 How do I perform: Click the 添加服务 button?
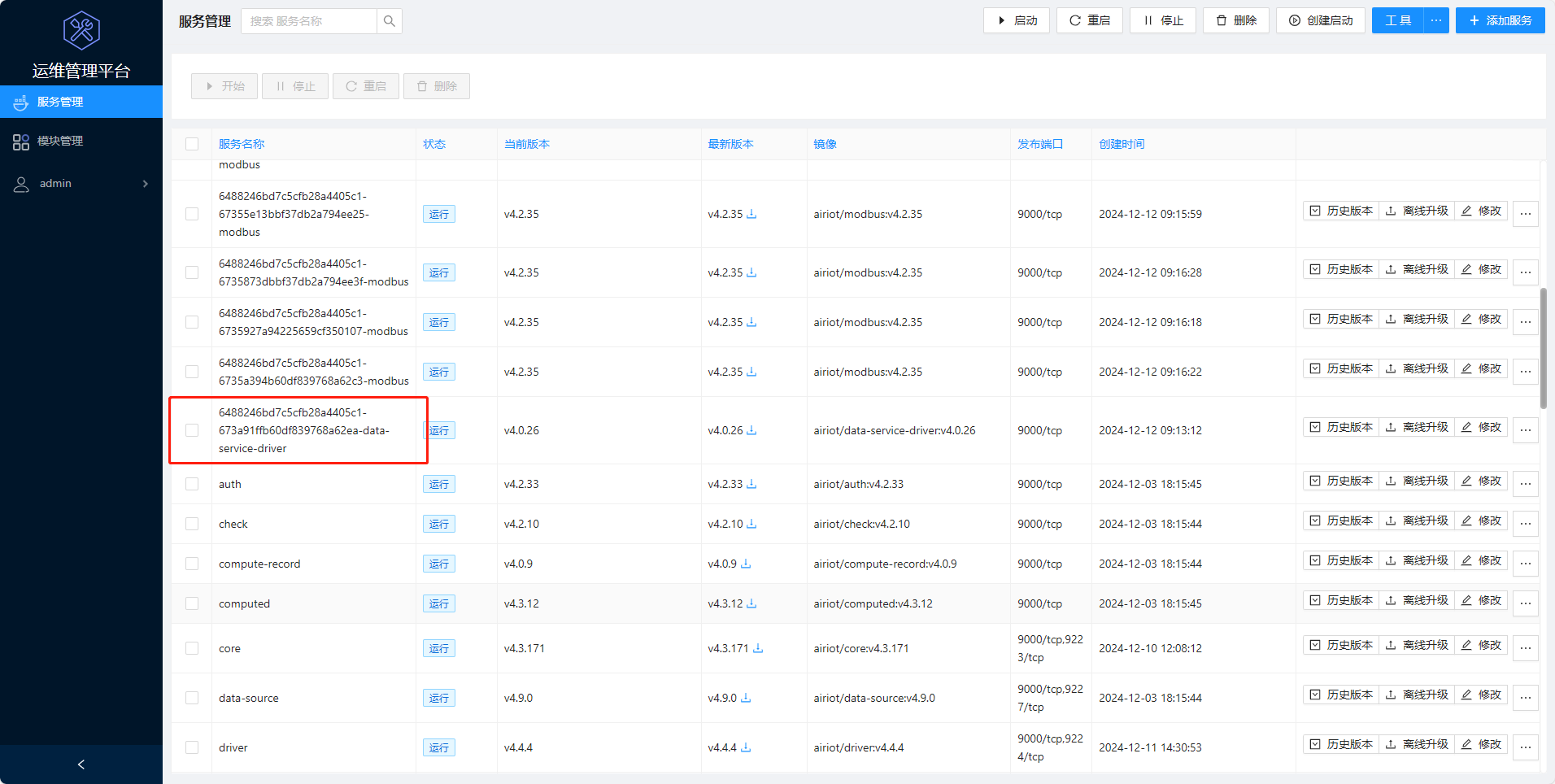1501,20
